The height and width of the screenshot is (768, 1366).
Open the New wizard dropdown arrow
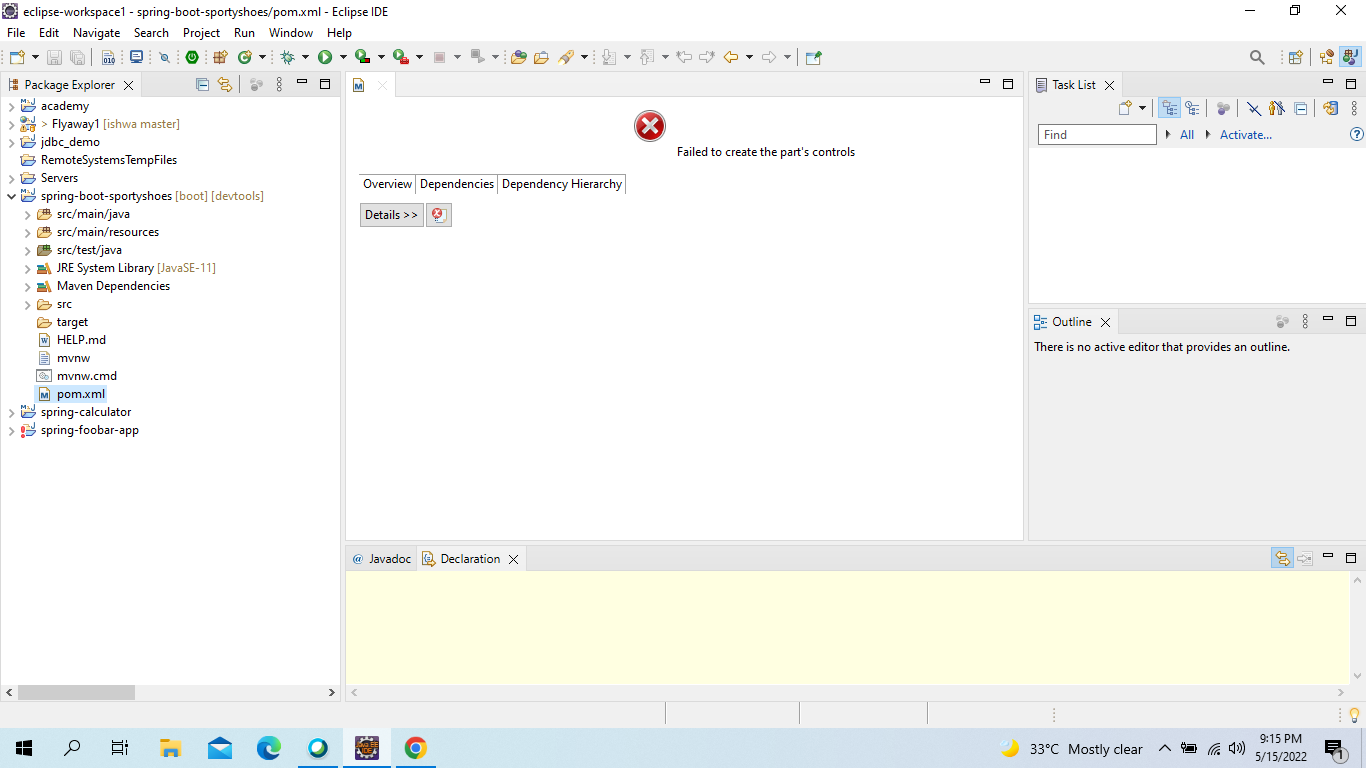click(35, 57)
